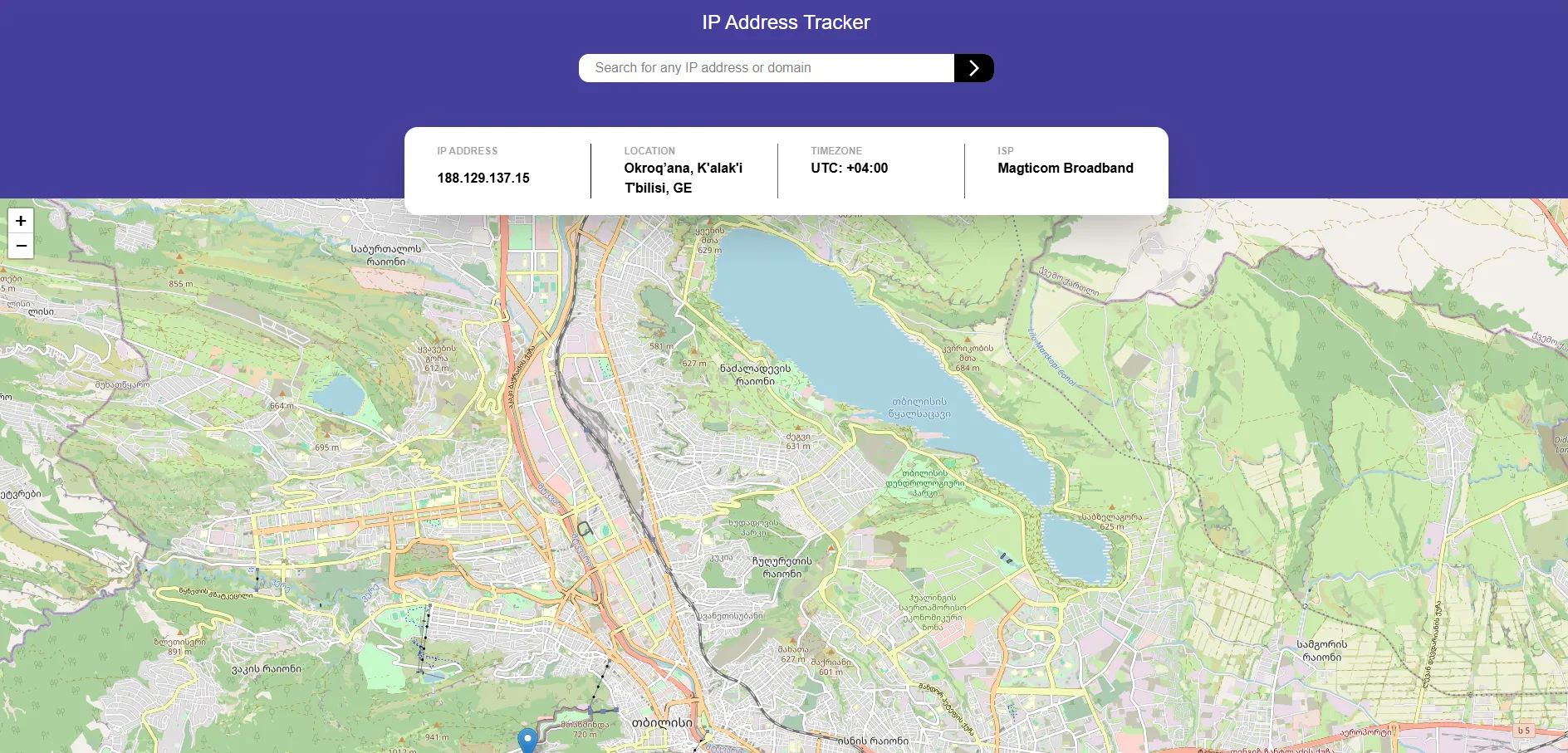Click the TIMEZONE heading label
This screenshot has width=1568, height=753.
[x=835, y=151]
